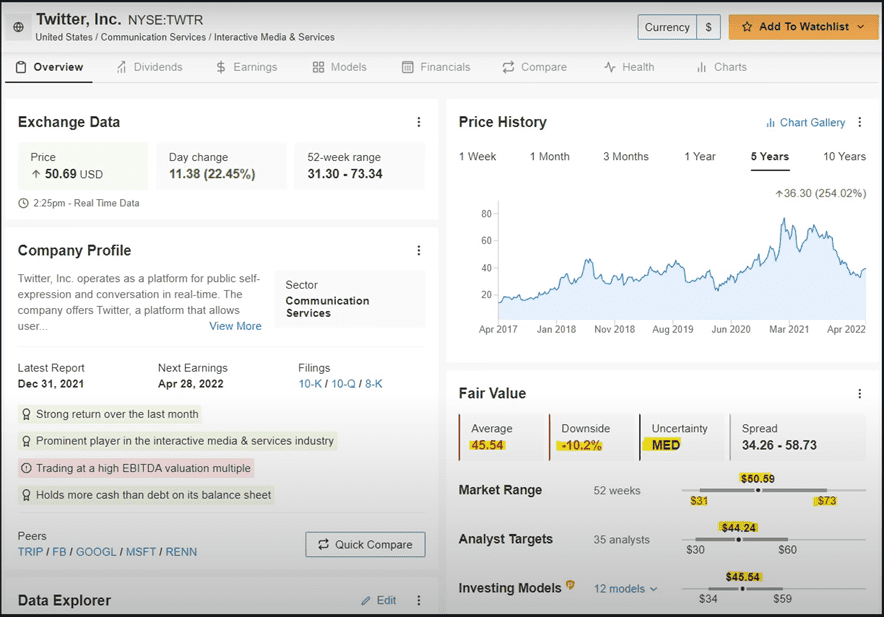
Task: Open Company Profile three-dot menu
Action: pyautogui.click(x=419, y=251)
